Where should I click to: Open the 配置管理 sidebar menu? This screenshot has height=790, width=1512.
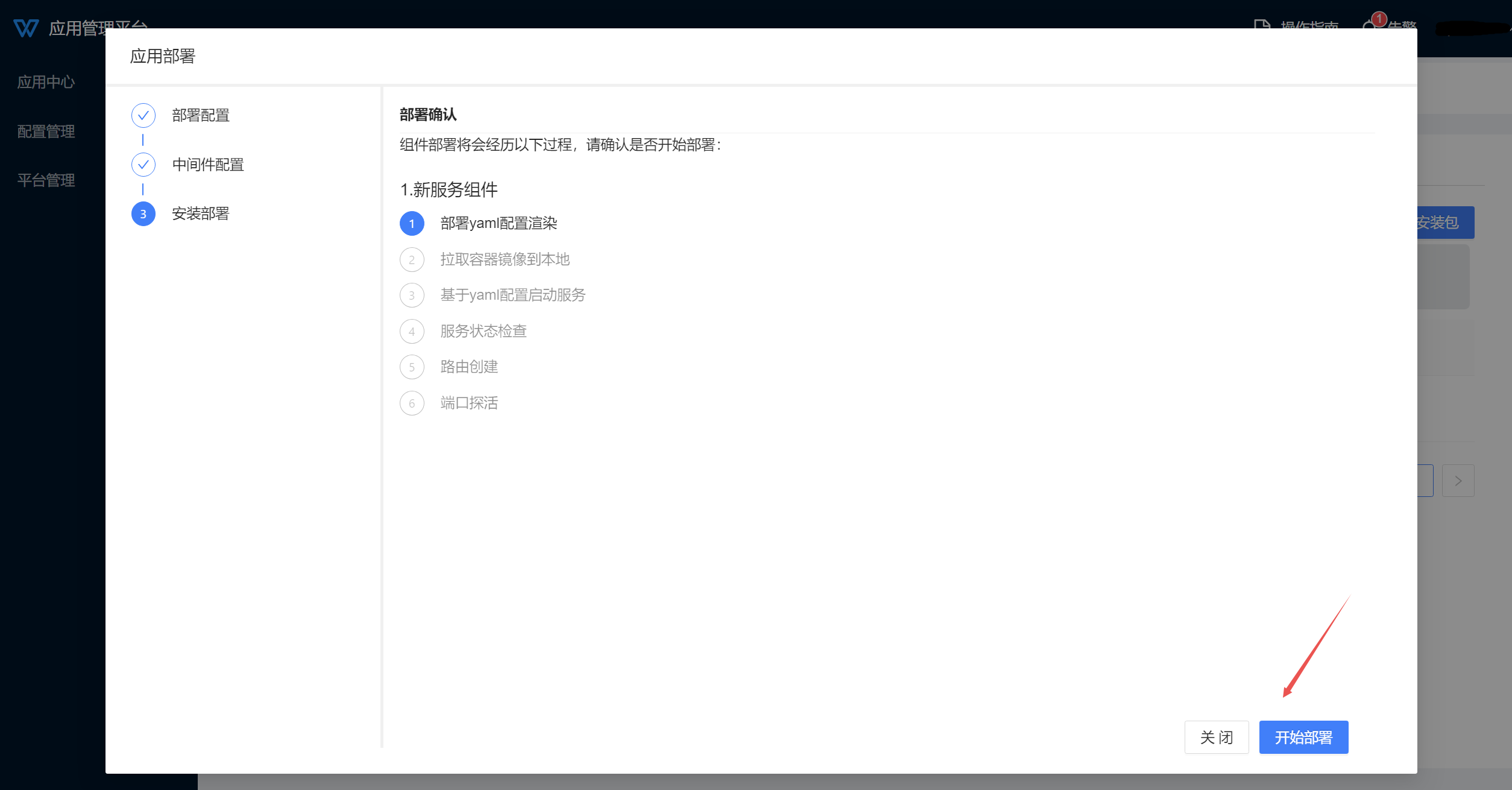[46, 131]
